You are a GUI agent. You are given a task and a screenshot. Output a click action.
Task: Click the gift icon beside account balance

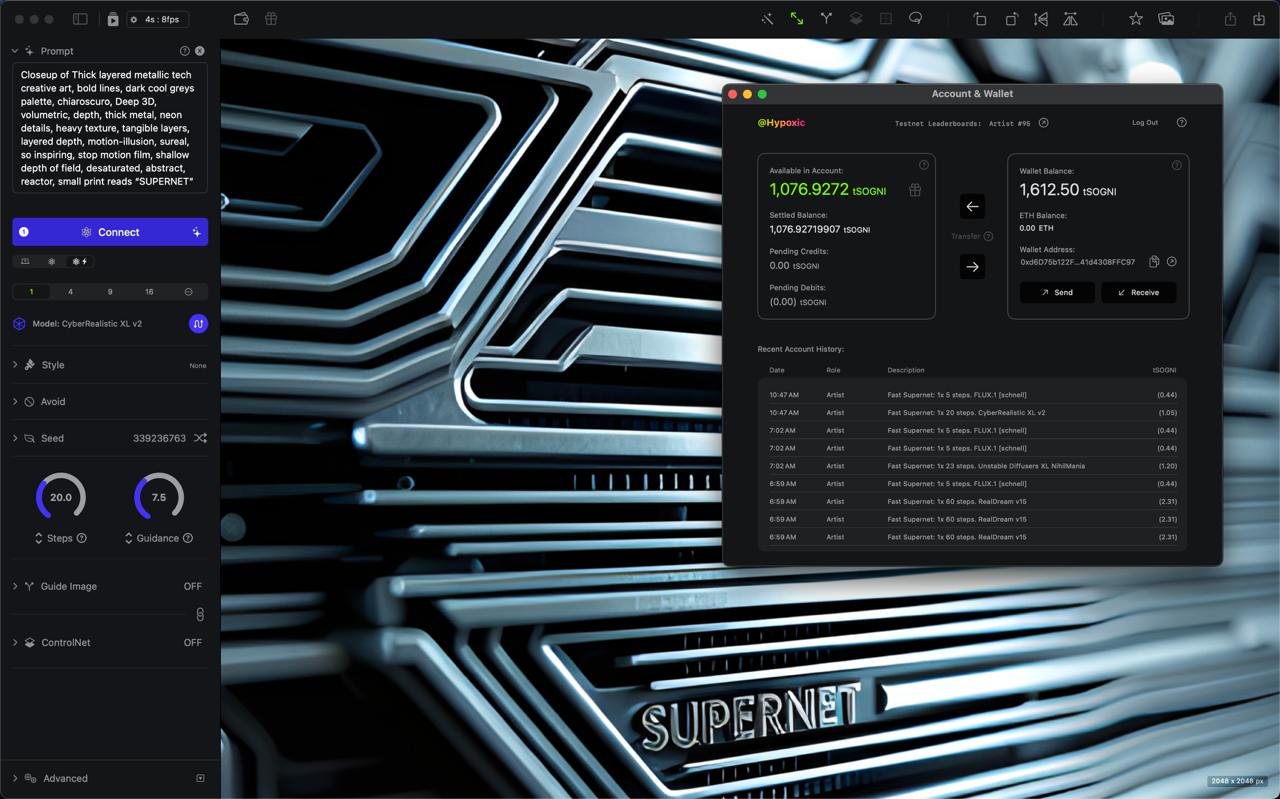point(914,189)
